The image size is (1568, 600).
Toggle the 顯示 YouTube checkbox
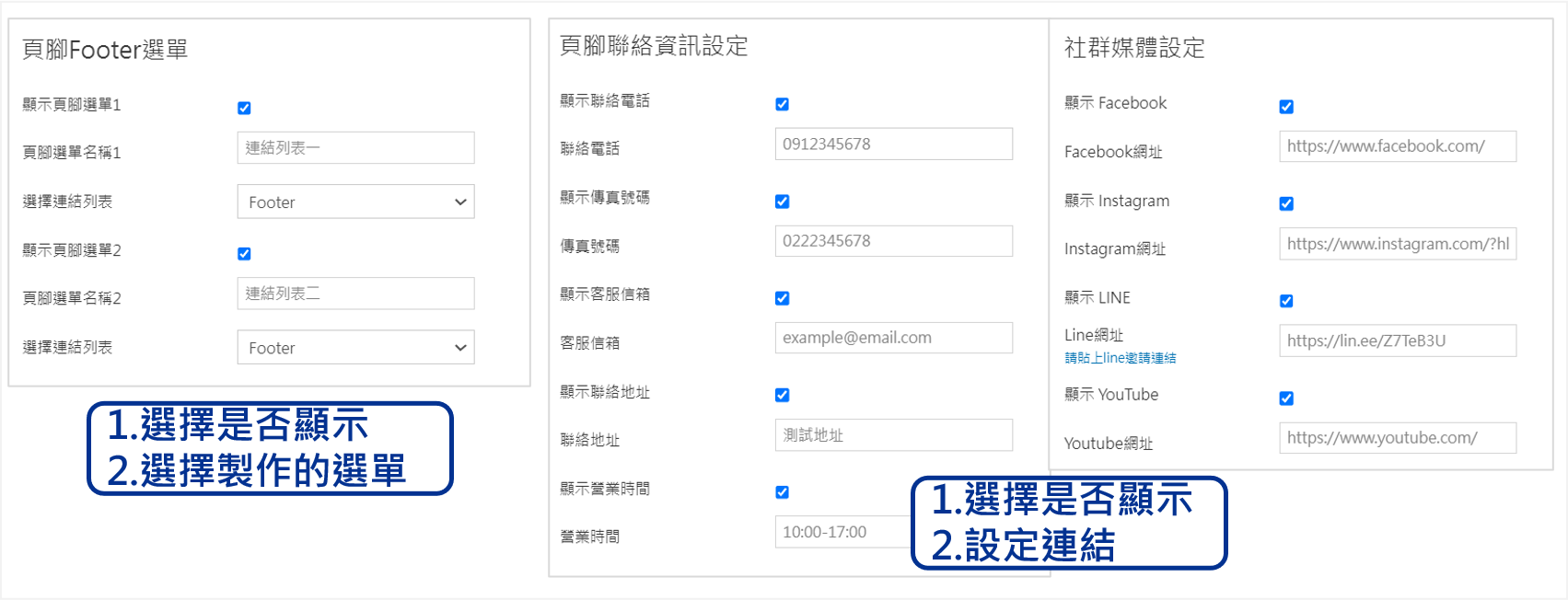1286,398
